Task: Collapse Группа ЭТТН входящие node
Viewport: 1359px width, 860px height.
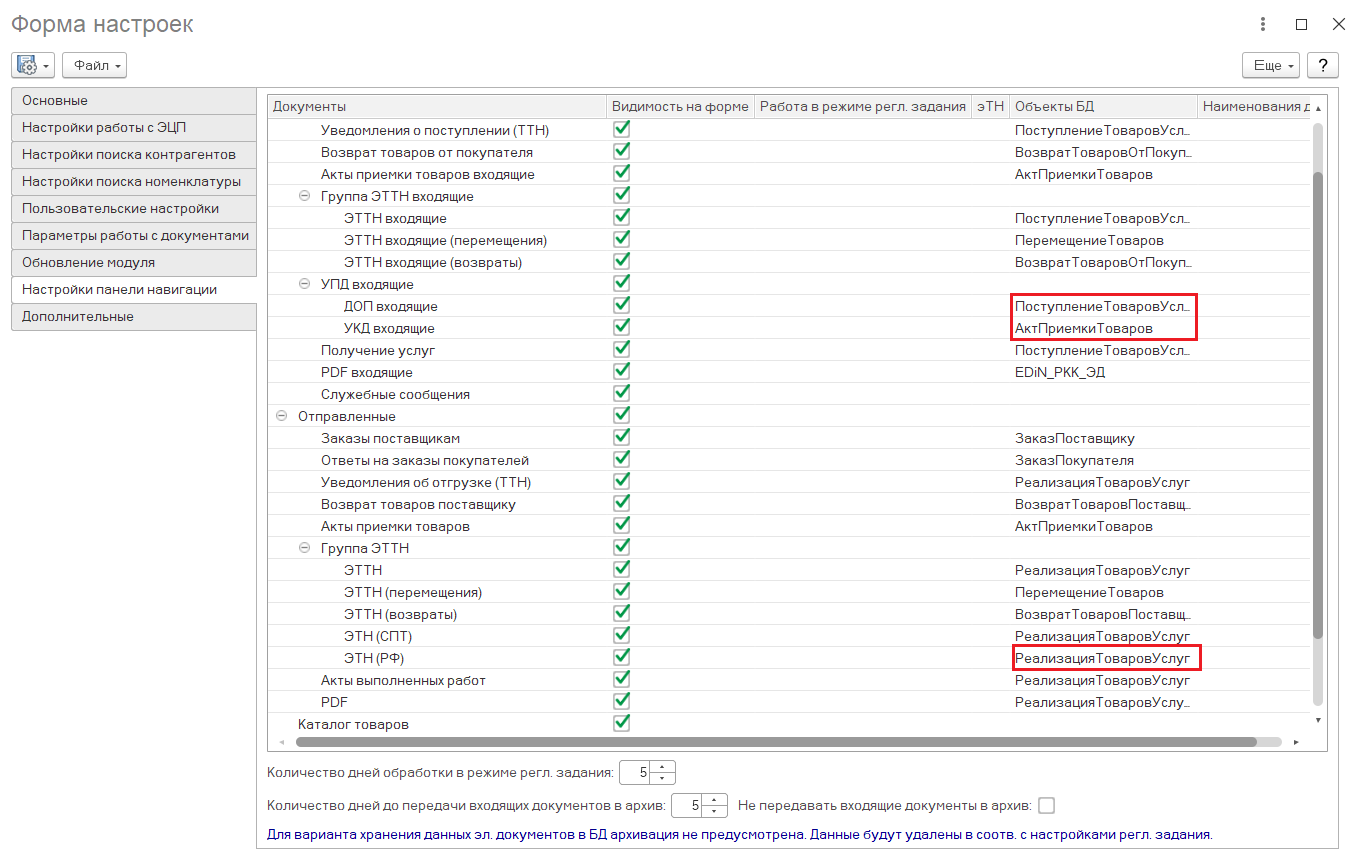Action: [305, 196]
